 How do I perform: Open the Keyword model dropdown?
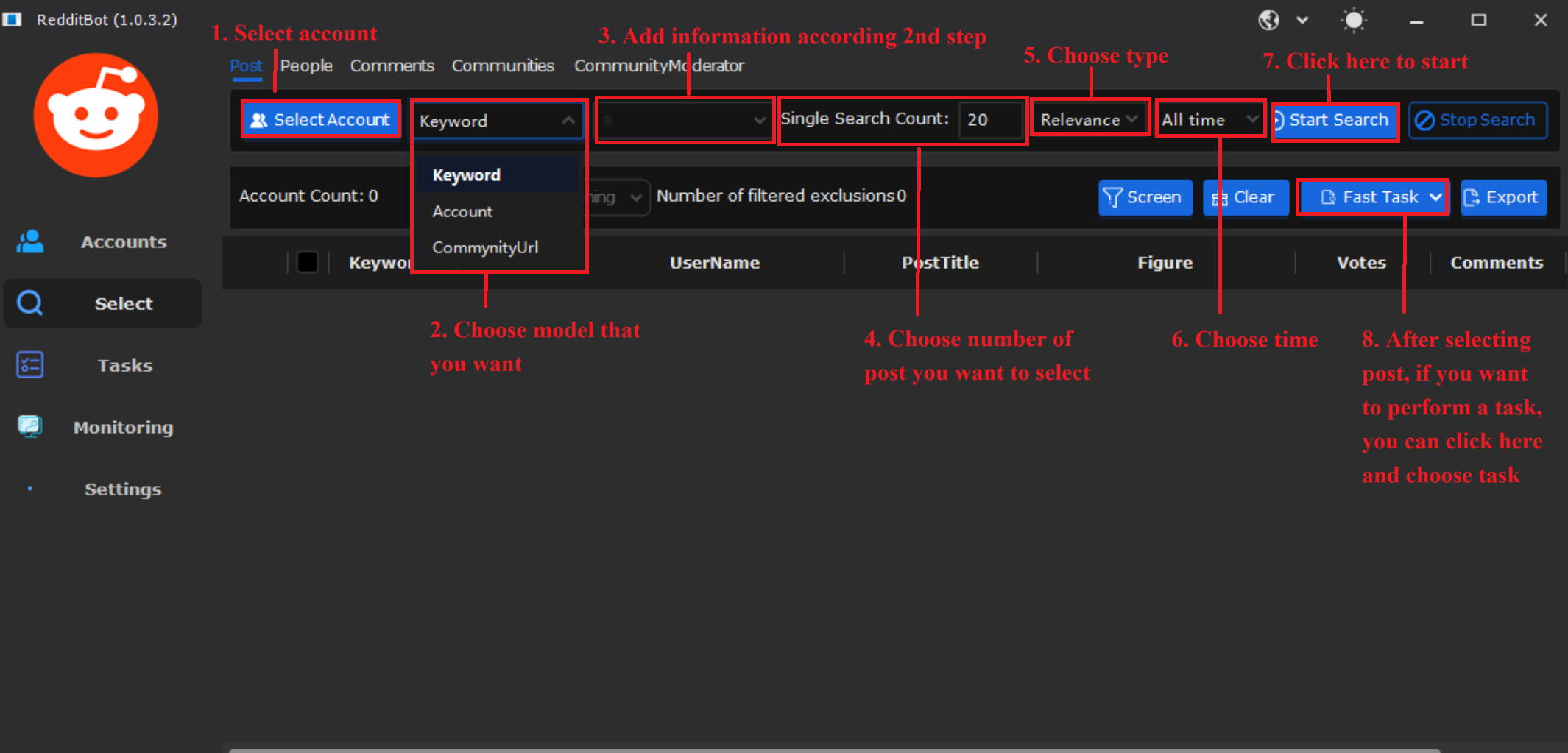498,121
